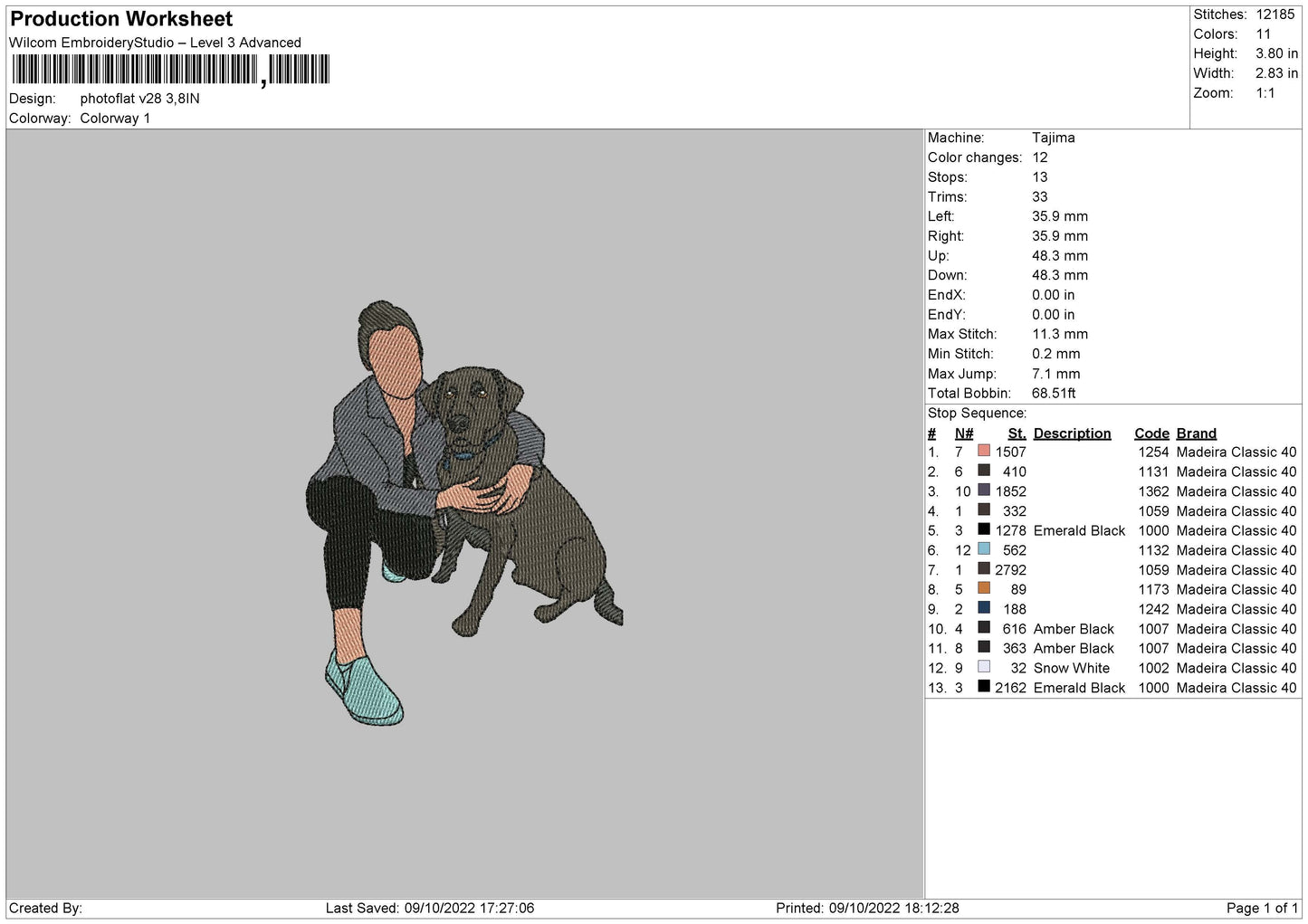Click the Stitches value 12185
Screen dimensions: 1308x924
pyautogui.click(x=1275, y=14)
